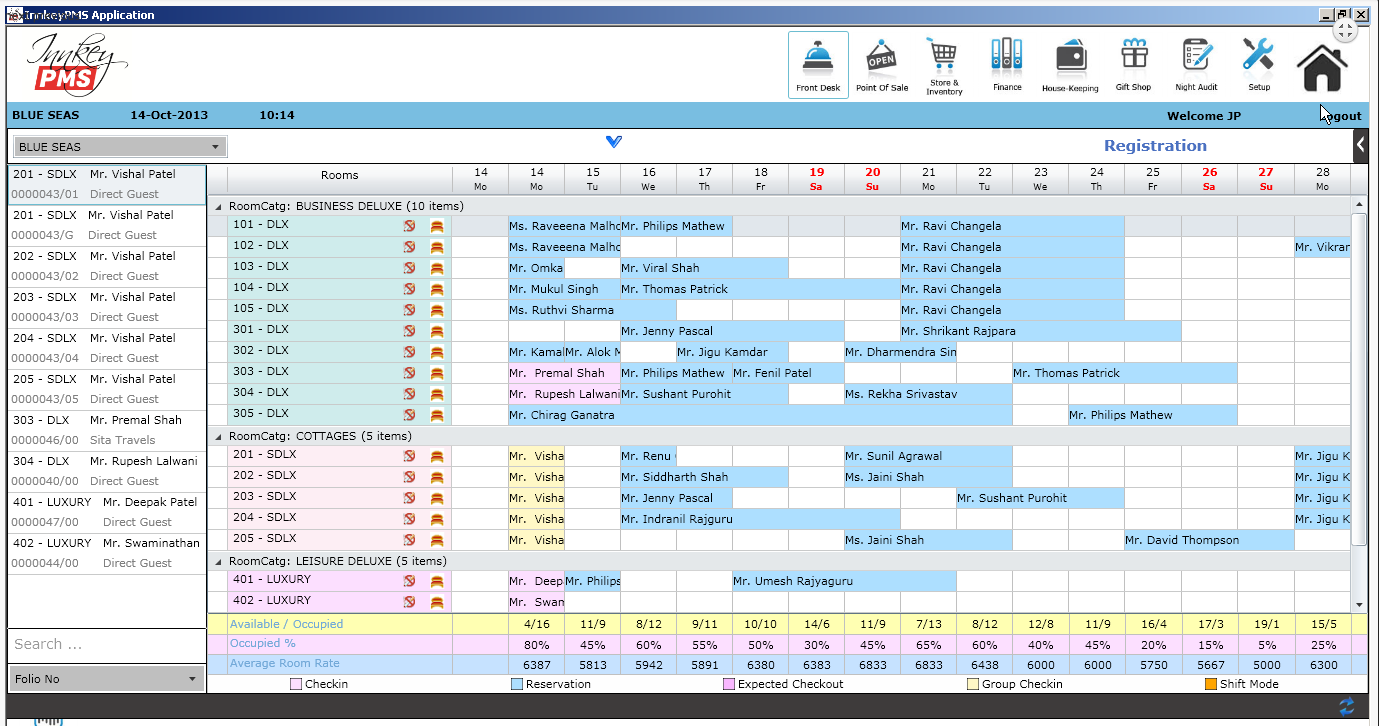1379x726 pixels.
Task: Collapse the COTTAGES room category
Action: [x=216, y=436]
